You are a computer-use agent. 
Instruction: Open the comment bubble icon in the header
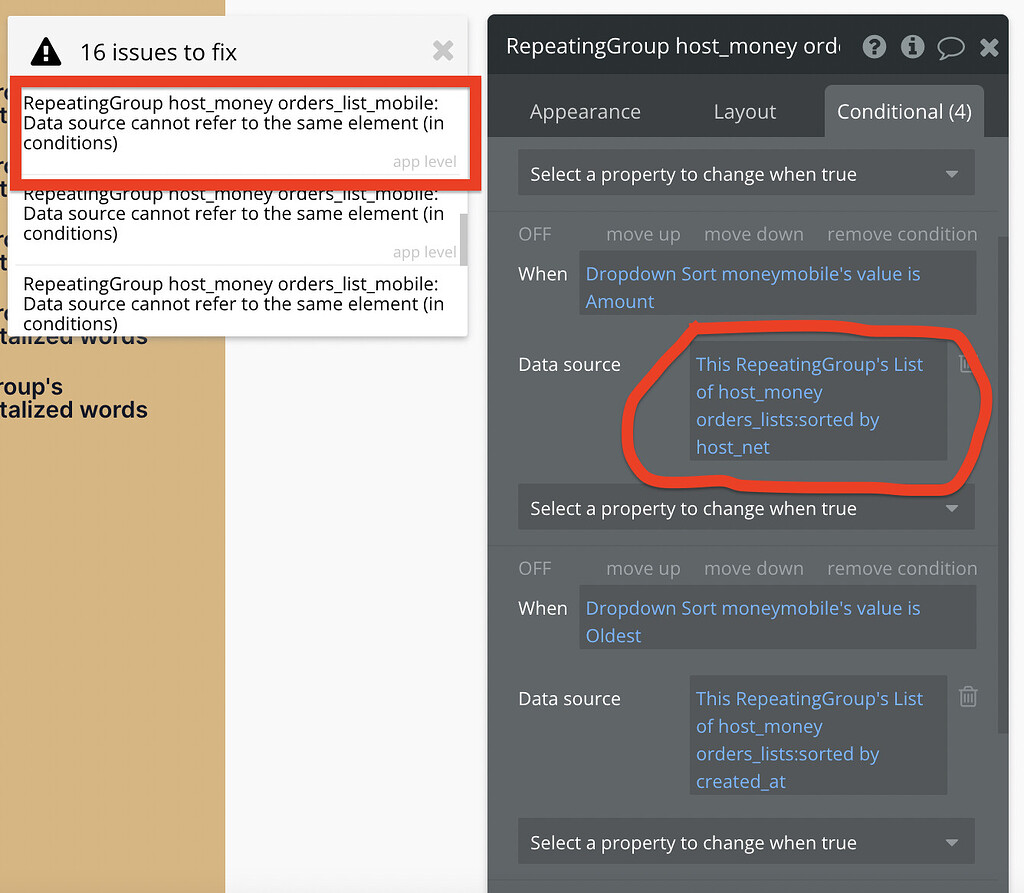951,47
